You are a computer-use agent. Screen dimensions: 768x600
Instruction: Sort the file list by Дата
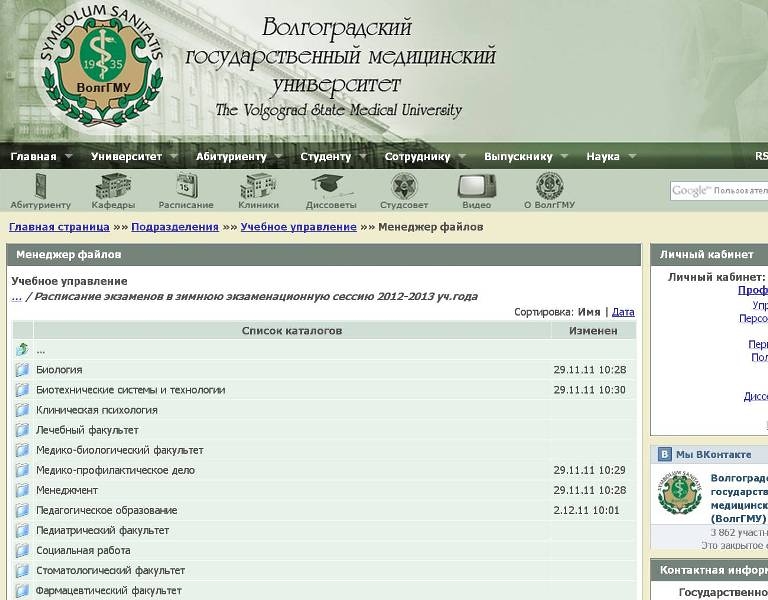pos(623,312)
